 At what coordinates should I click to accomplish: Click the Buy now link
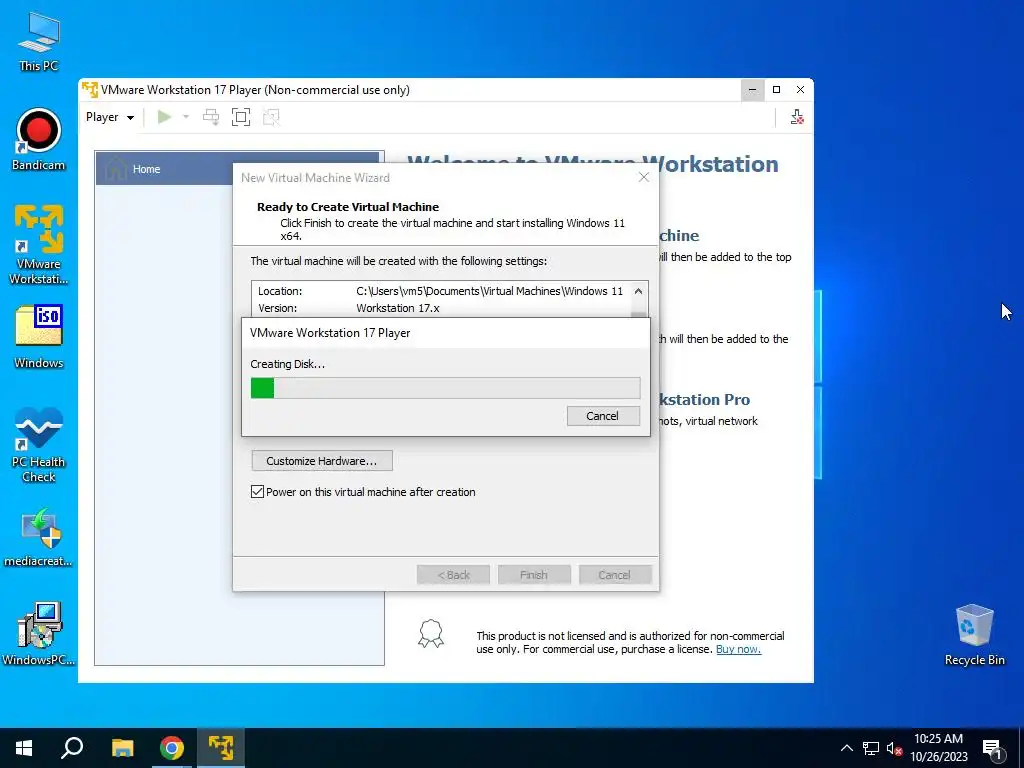click(738, 649)
